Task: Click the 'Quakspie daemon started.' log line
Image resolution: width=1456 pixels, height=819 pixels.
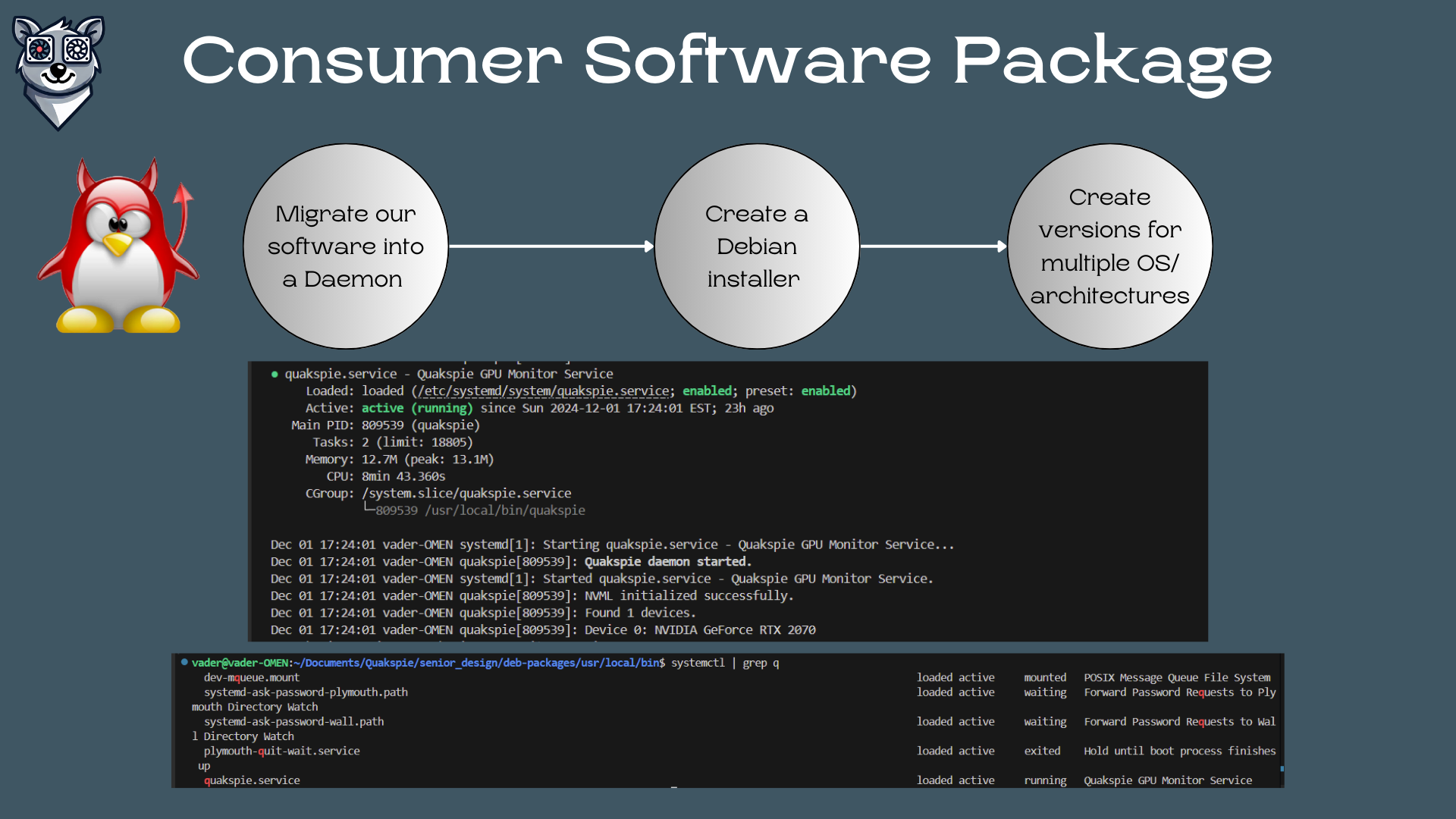Action: (x=667, y=562)
